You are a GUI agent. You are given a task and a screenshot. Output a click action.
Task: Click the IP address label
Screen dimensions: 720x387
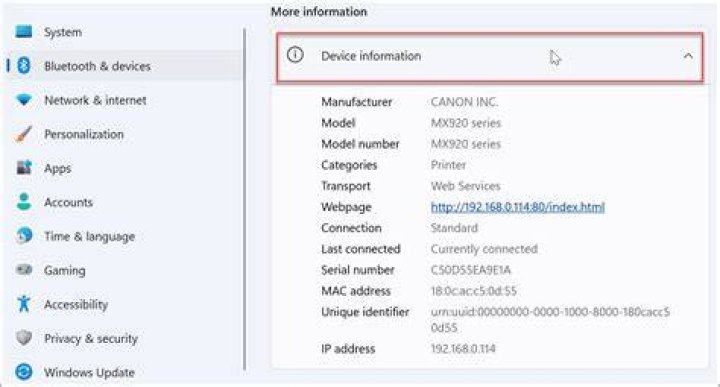pyautogui.click(x=348, y=349)
